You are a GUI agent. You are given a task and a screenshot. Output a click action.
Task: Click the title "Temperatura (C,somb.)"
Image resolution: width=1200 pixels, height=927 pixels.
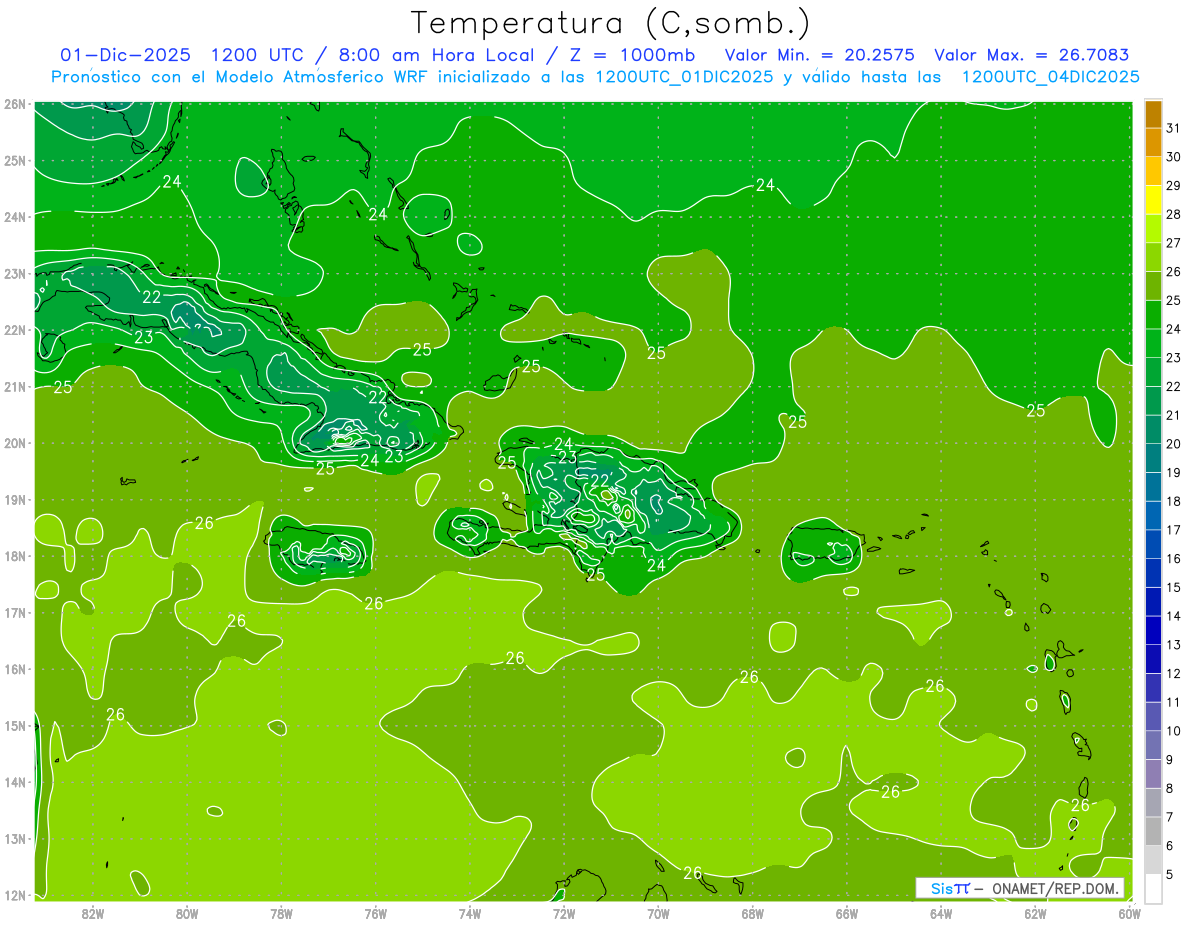(x=611, y=24)
